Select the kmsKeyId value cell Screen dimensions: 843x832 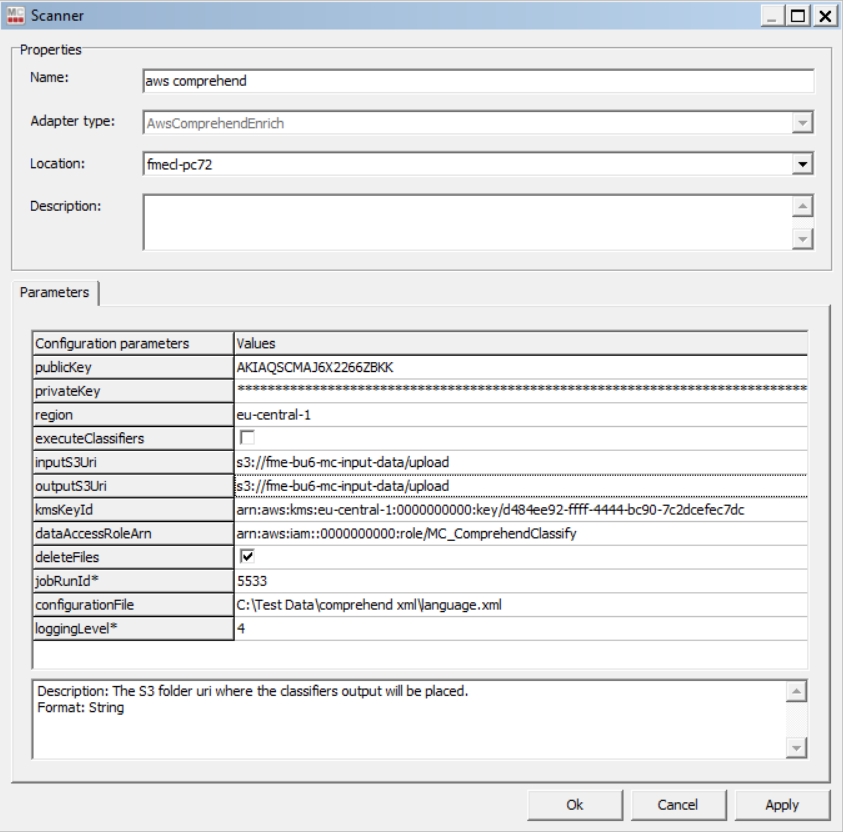click(x=520, y=510)
